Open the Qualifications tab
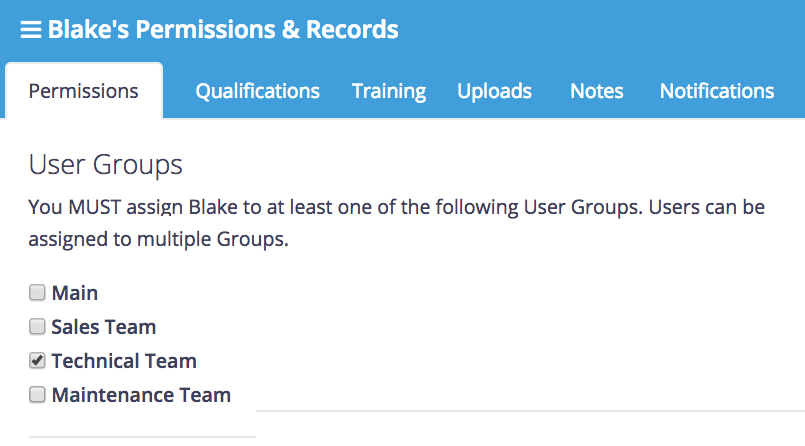Image resolution: width=805 pixels, height=446 pixels. [257, 91]
